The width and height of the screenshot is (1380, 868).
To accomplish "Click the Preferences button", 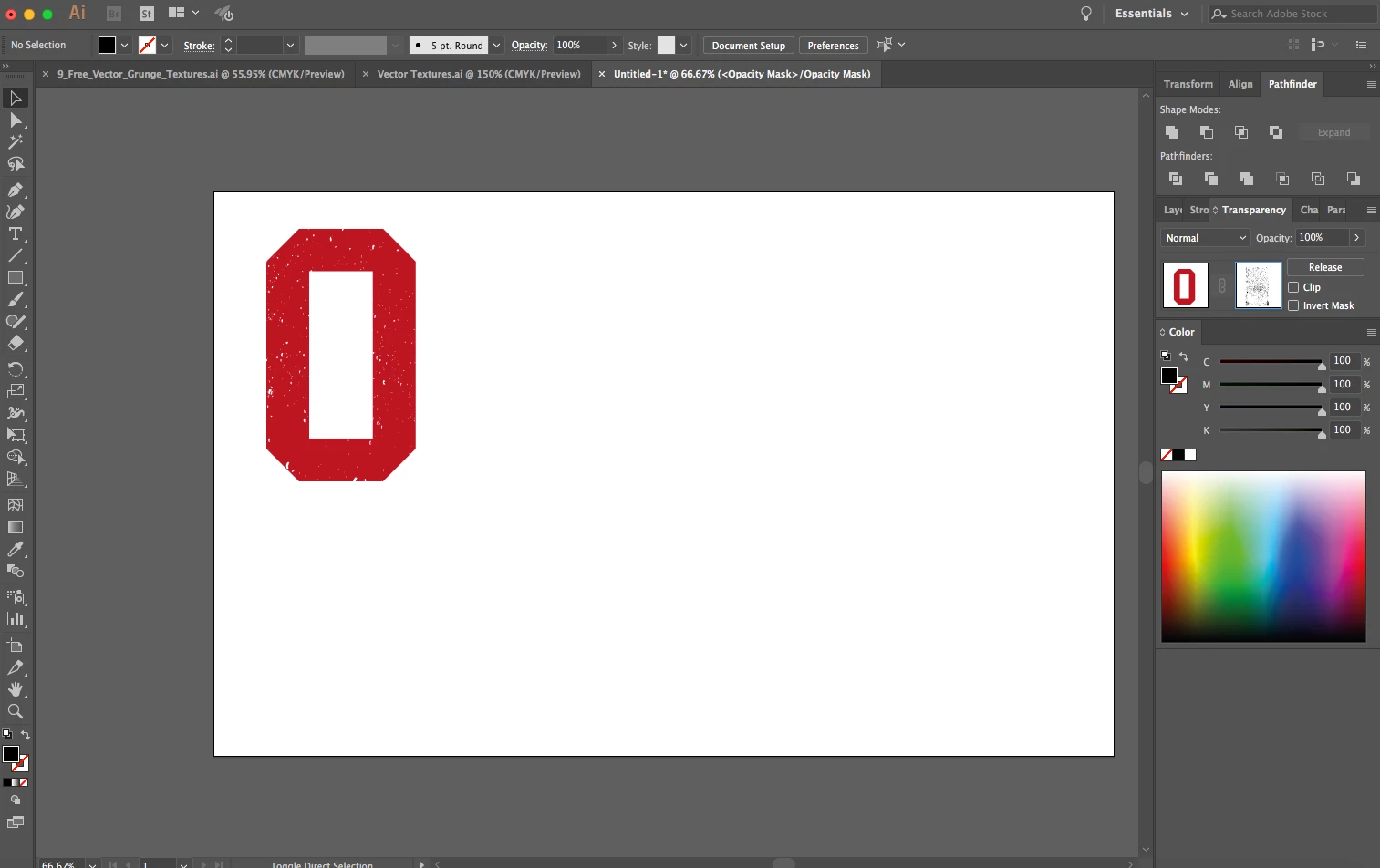I will tap(833, 46).
